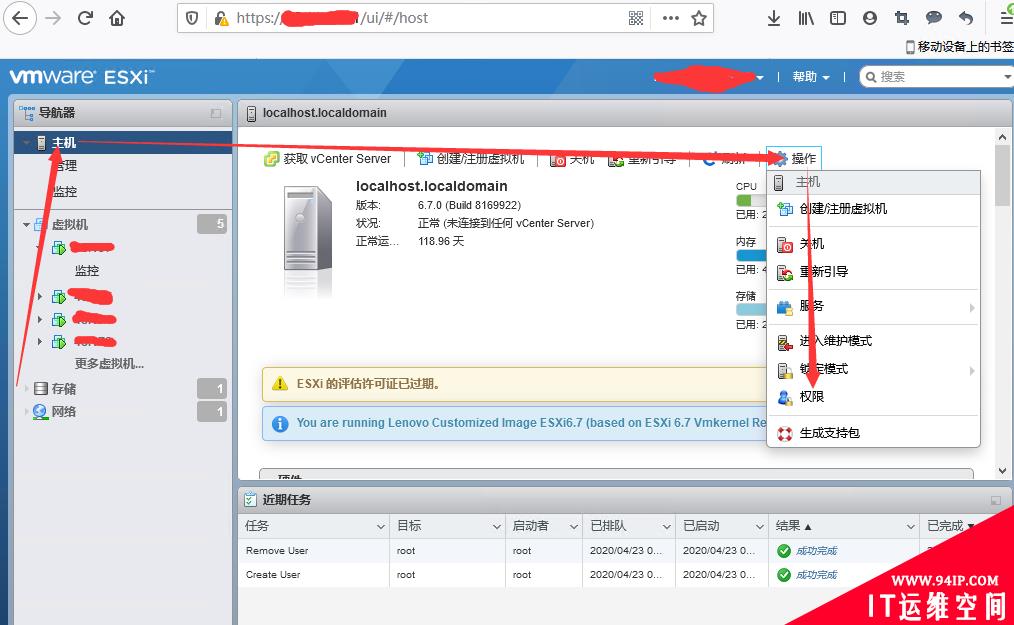This screenshot has width=1014, height=625.
Task: Open the tracking protection shield icon
Action: click(192, 18)
